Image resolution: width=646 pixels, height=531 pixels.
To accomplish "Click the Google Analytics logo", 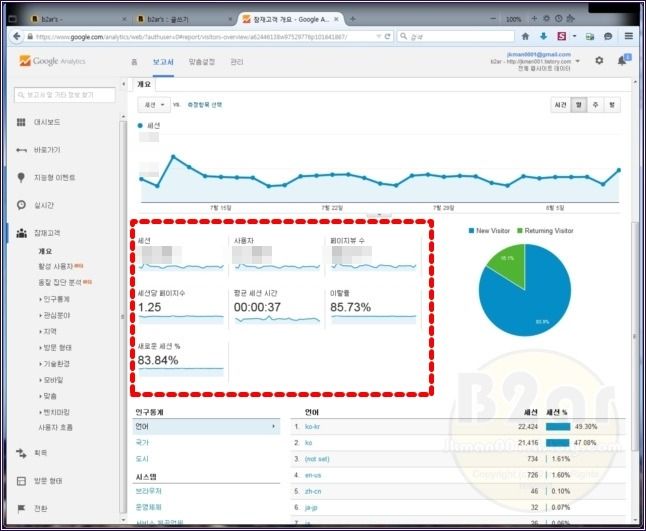I will (52, 61).
